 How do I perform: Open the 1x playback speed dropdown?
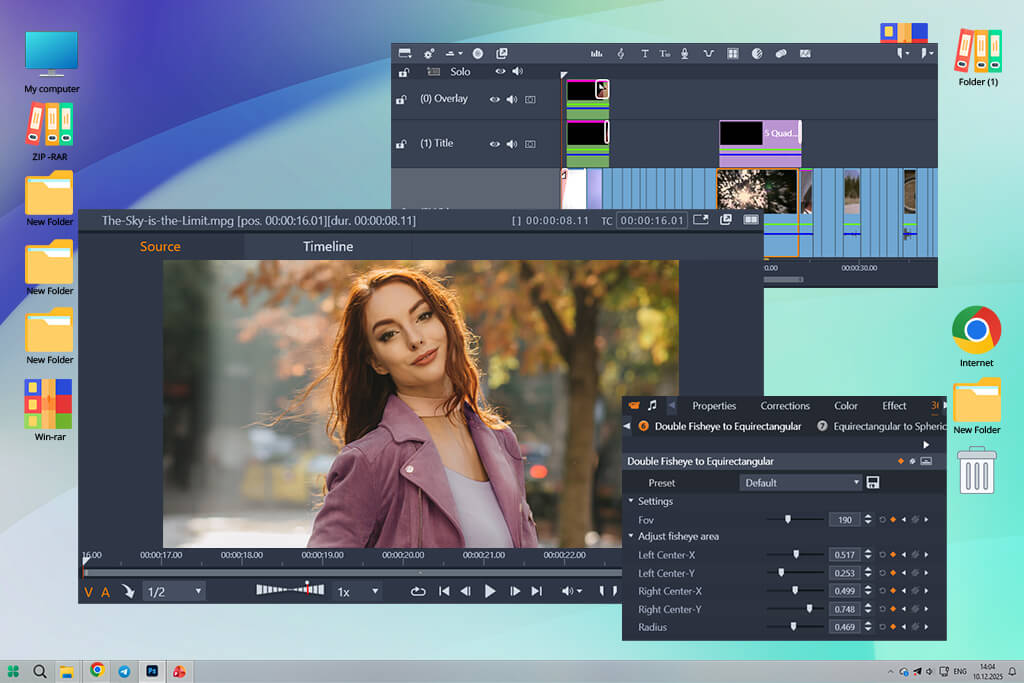point(357,592)
